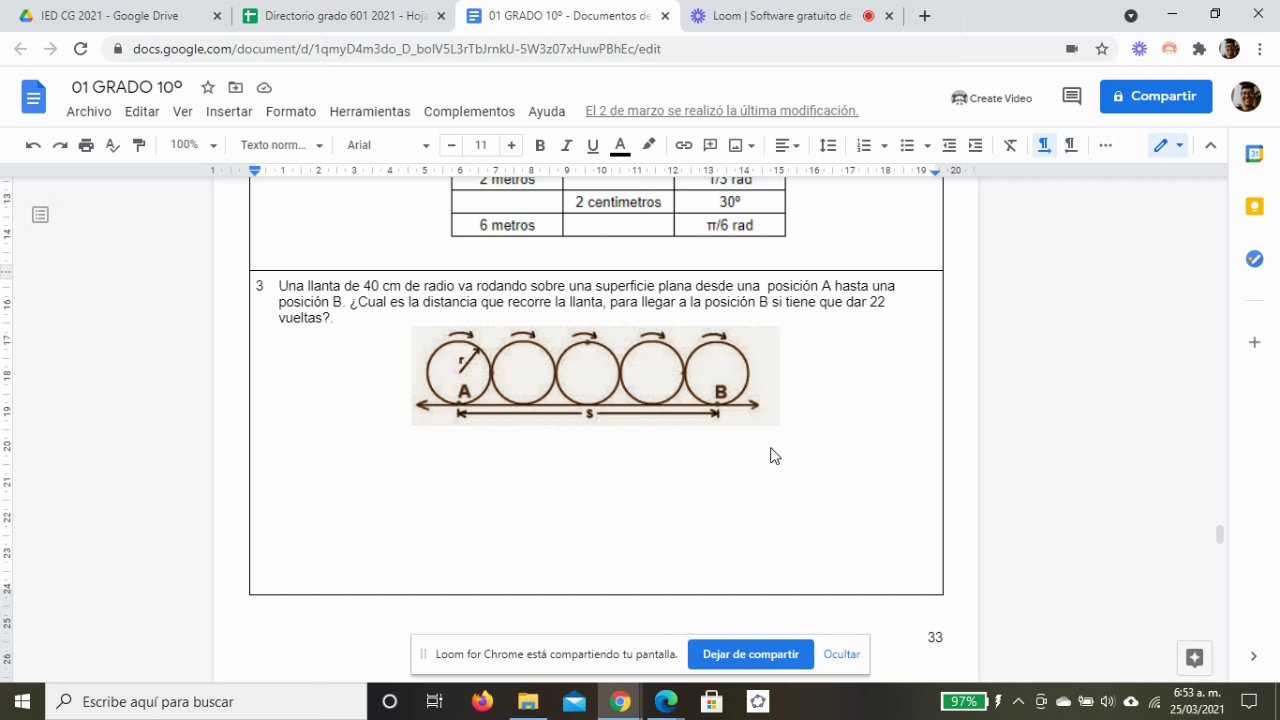The height and width of the screenshot is (720, 1280).
Task: Open the 100% zoom dropdown
Action: pos(193,145)
